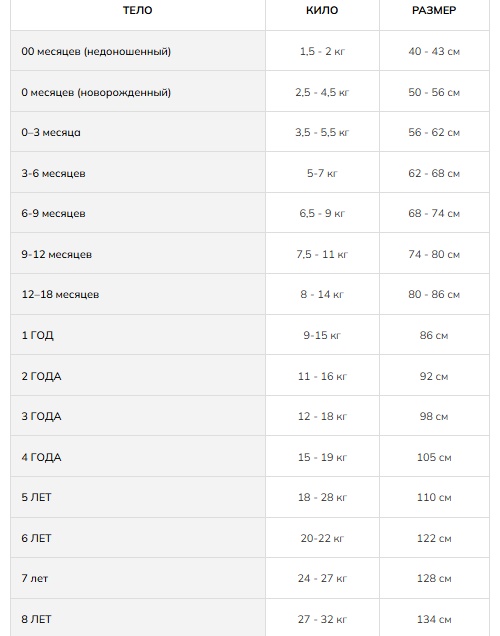The width and height of the screenshot is (500, 636).
Task: Click the 1,5 - 2 кг weight cell
Action: [322, 52]
